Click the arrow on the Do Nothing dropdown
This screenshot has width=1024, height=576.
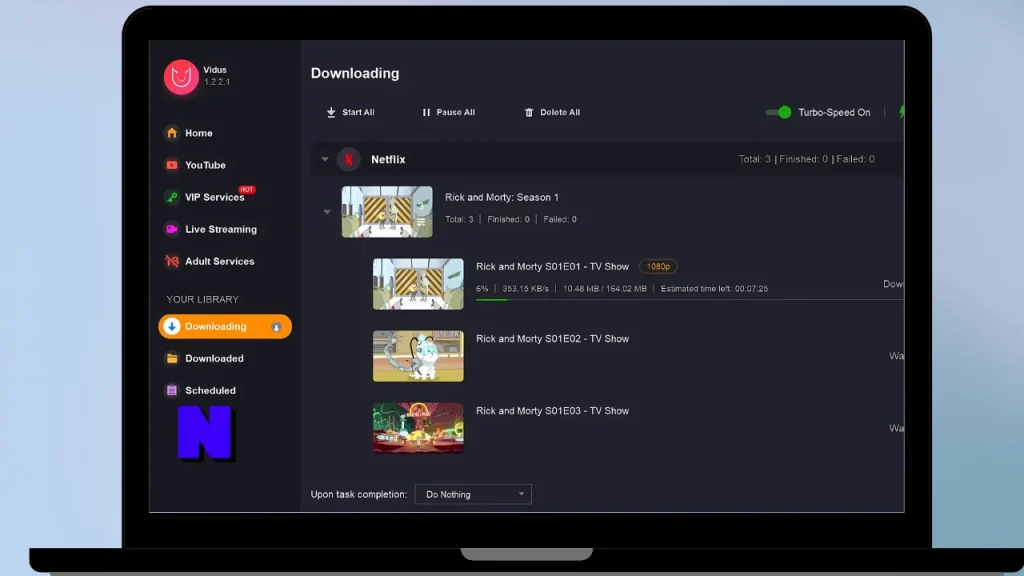[521, 494]
